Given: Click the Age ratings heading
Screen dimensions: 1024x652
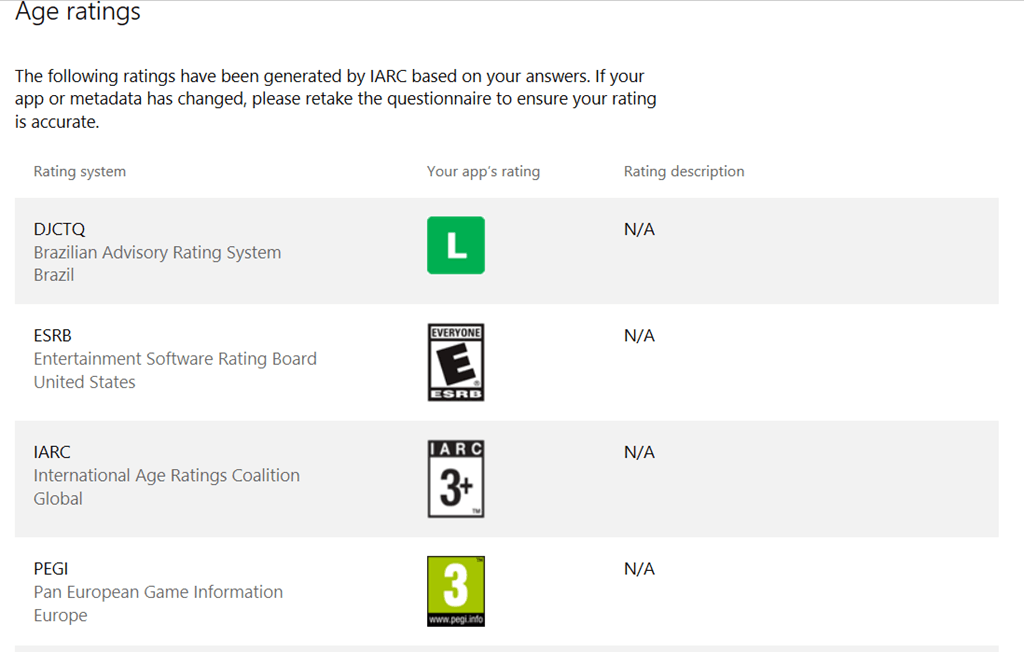Looking at the screenshot, I should point(78,12).
